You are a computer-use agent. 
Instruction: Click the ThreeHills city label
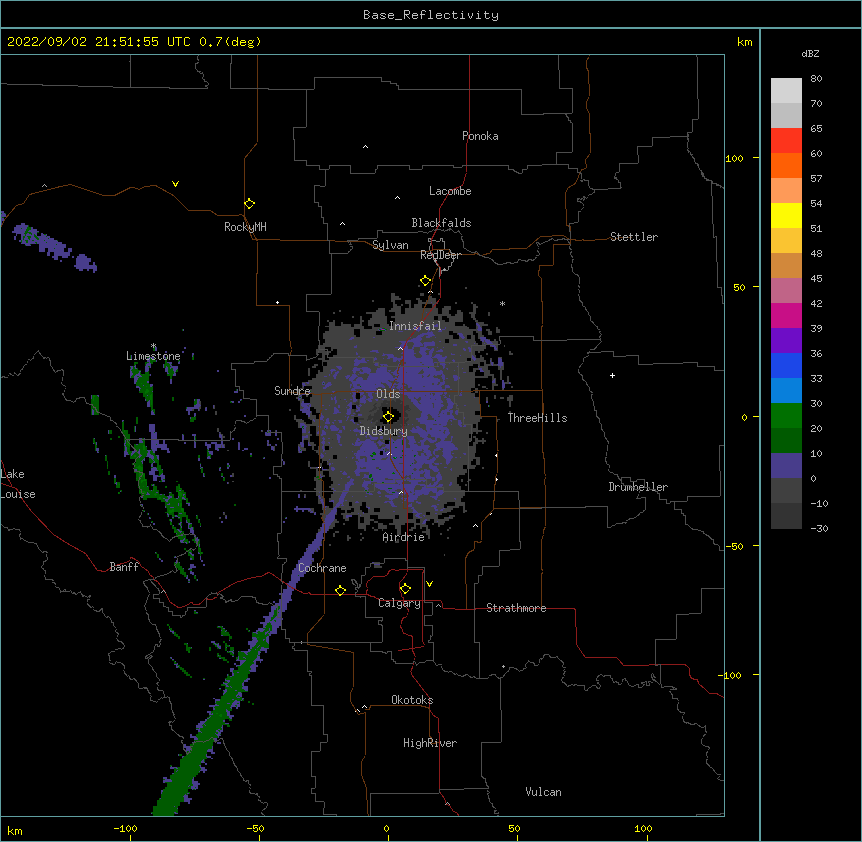point(537,418)
